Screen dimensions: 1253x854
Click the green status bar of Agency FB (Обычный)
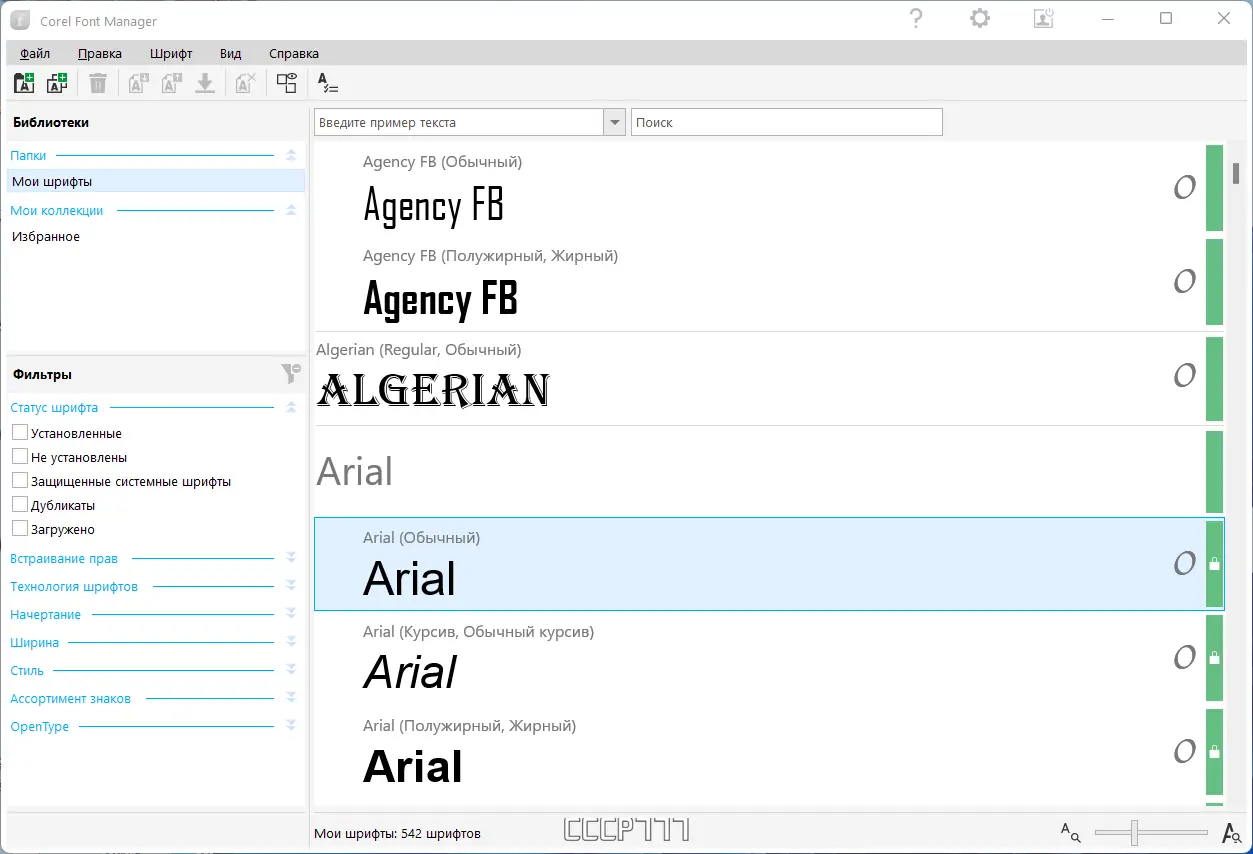[x=1214, y=187]
